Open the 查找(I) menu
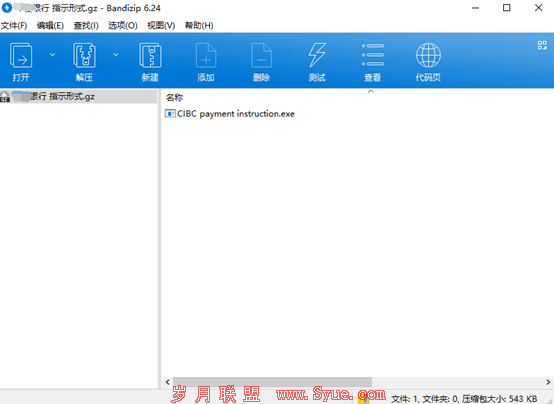554x404 pixels. [x=86, y=25]
